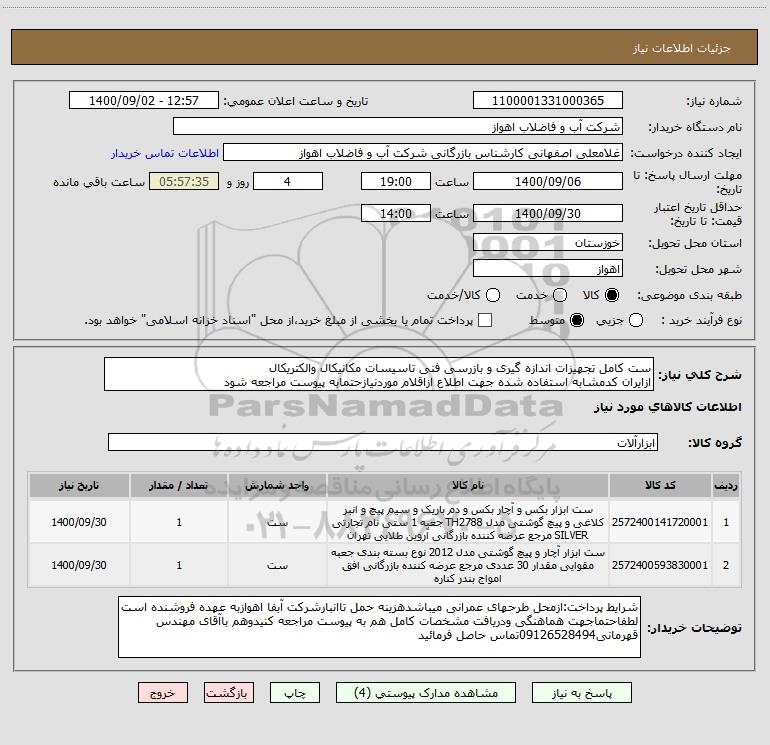The width and height of the screenshot is (770, 745).
Task: Click the 'ردیف' column header
Action: click(726, 485)
